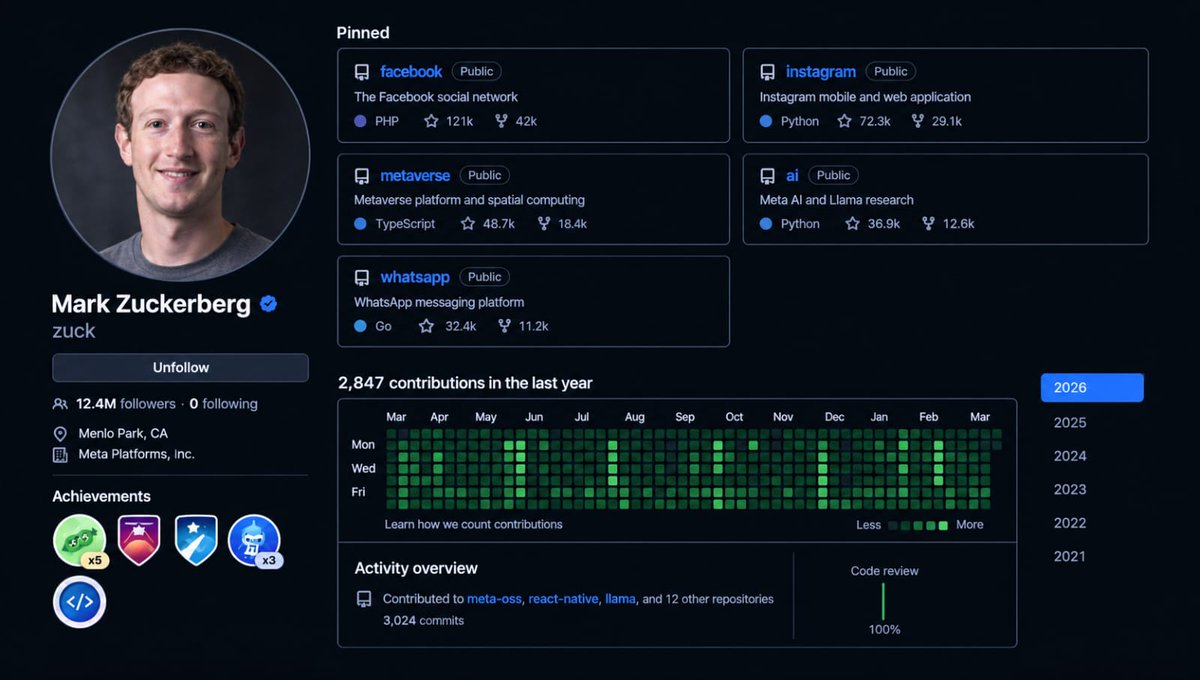Click the Unfollow button
This screenshot has height=680, width=1200.
click(x=180, y=368)
